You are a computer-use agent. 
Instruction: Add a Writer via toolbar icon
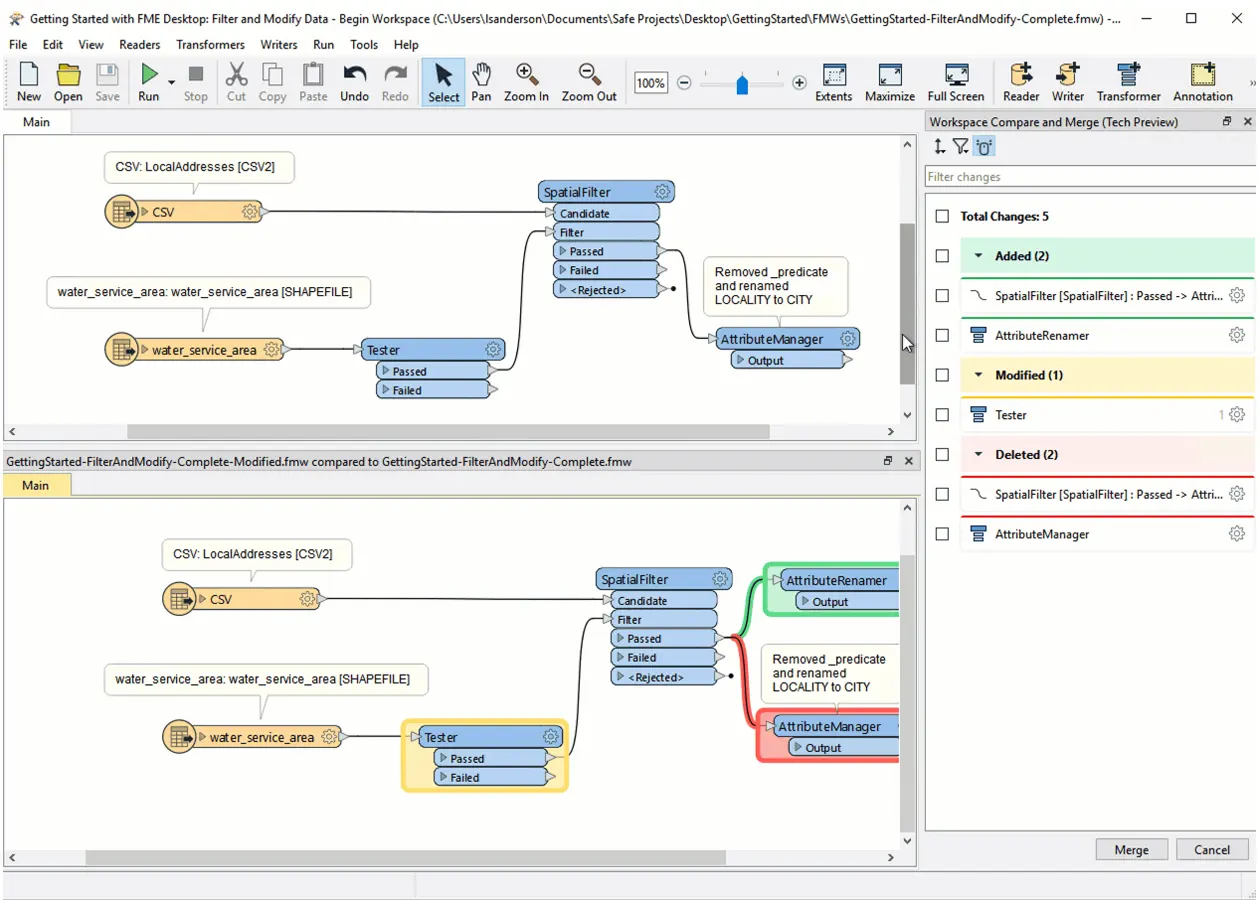[1068, 75]
